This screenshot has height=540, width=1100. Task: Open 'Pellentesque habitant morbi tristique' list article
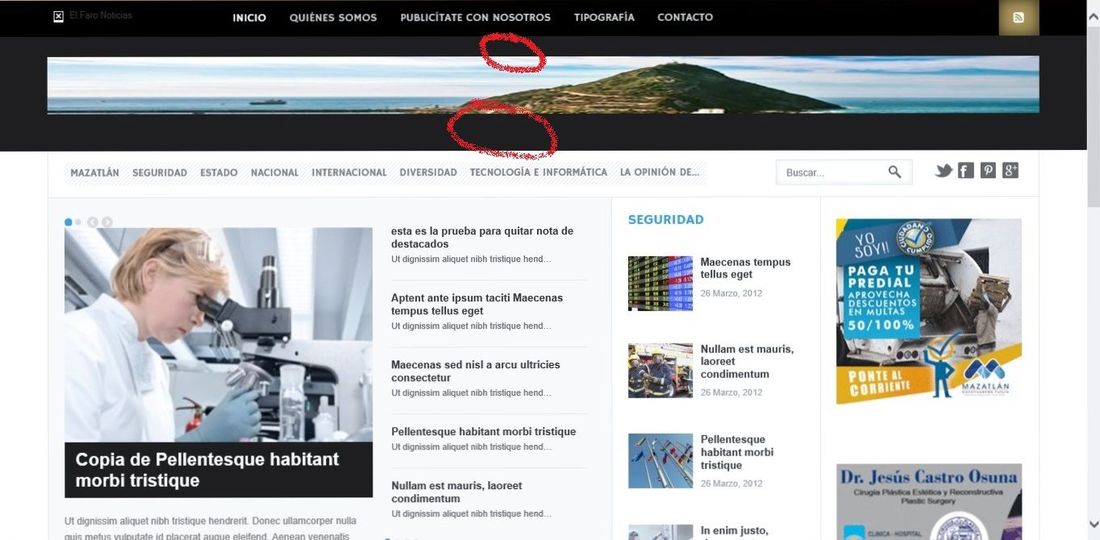click(483, 431)
